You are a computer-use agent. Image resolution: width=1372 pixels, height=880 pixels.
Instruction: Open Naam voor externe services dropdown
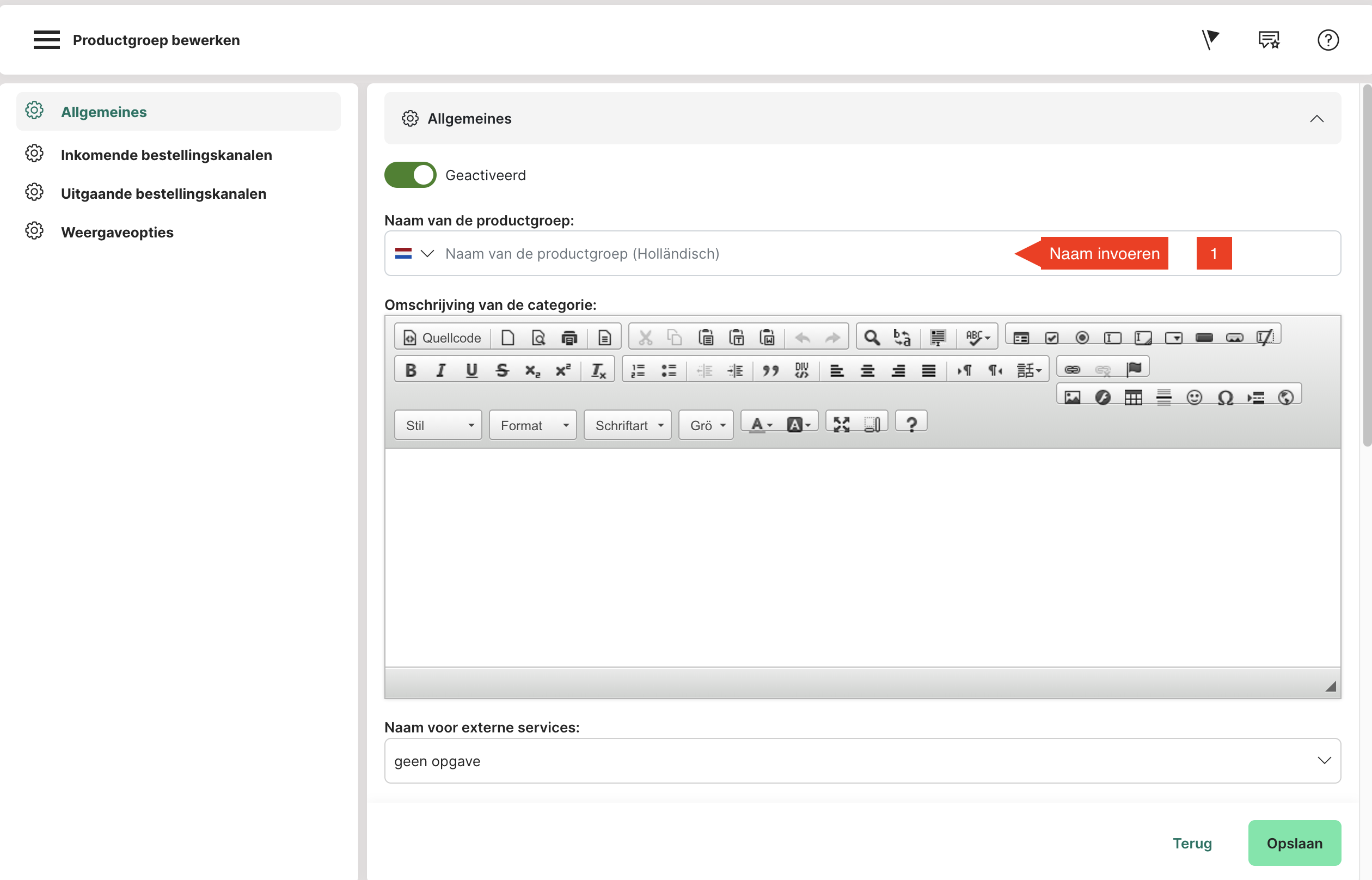tap(862, 761)
